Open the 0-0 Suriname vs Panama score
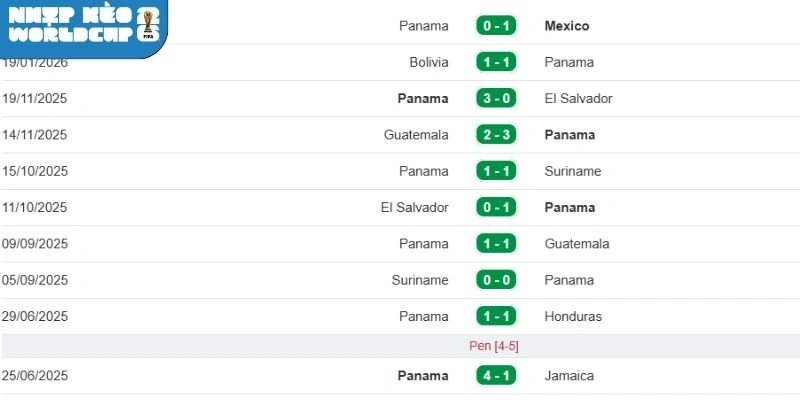 [x=496, y=280]
